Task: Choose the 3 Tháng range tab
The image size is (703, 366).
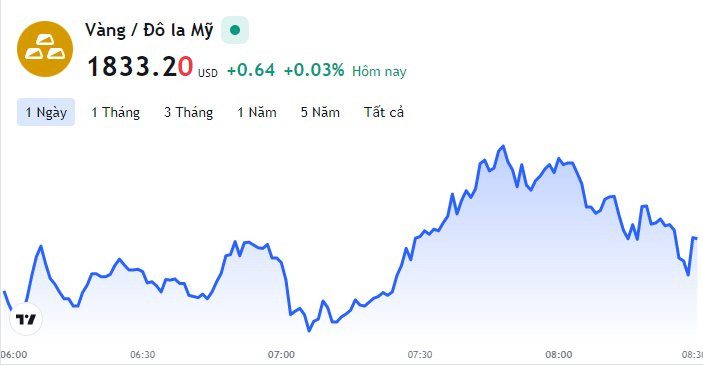Action: click(188, 112)
